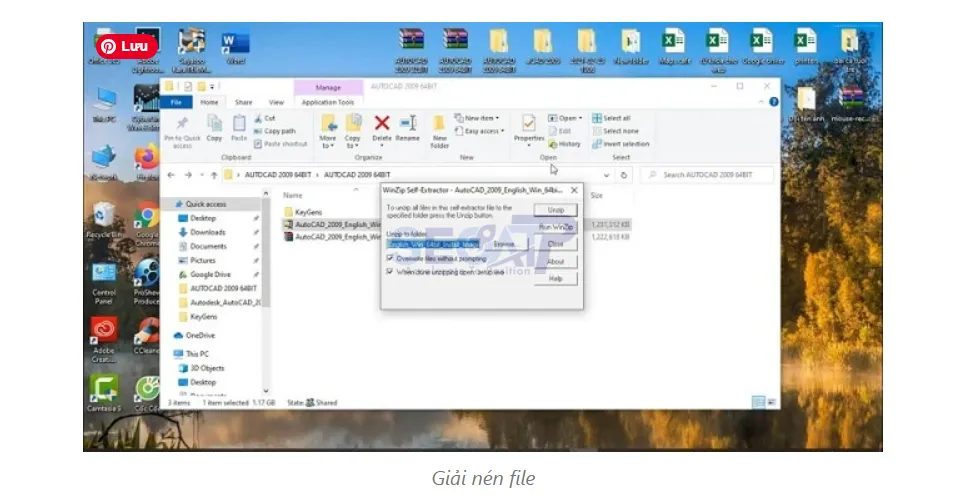Select Downloads in Quick access sidebar
Image resolution: width=967 pixels, height=503 pixels.
[x=207, y=232]
